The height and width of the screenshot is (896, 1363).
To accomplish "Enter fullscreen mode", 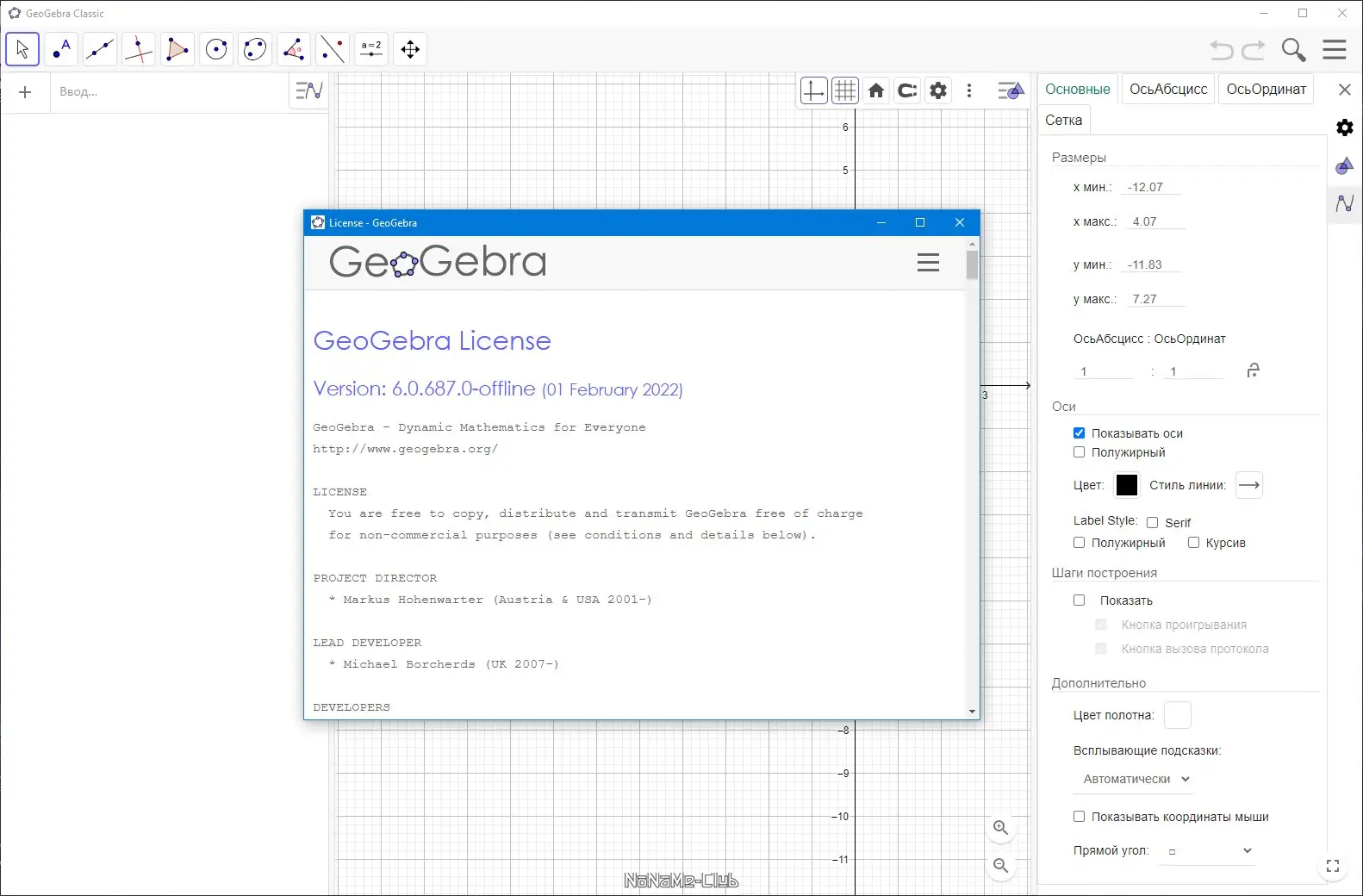I will [x=1333, y=866].
